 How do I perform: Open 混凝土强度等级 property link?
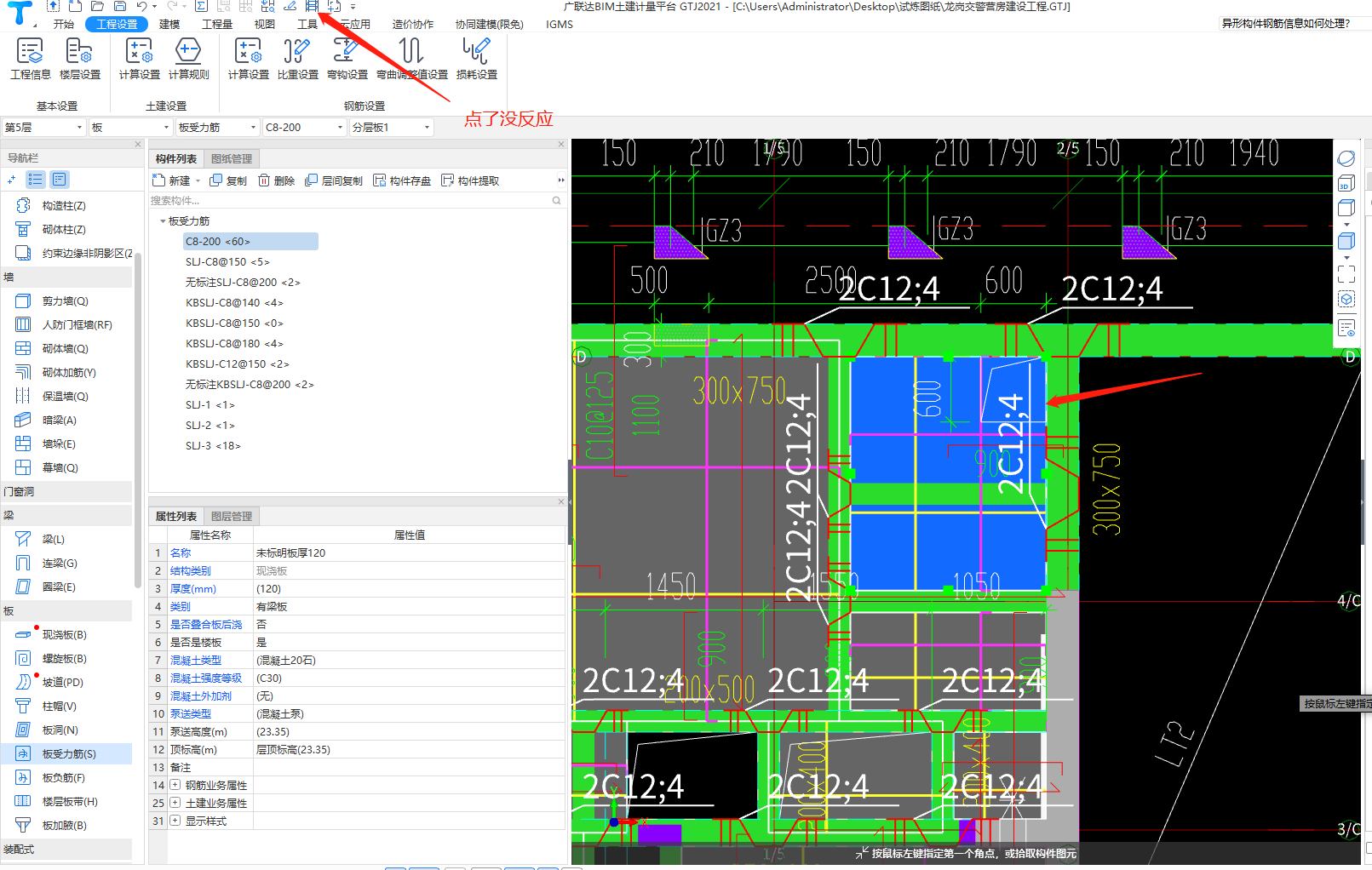(206, 678)
